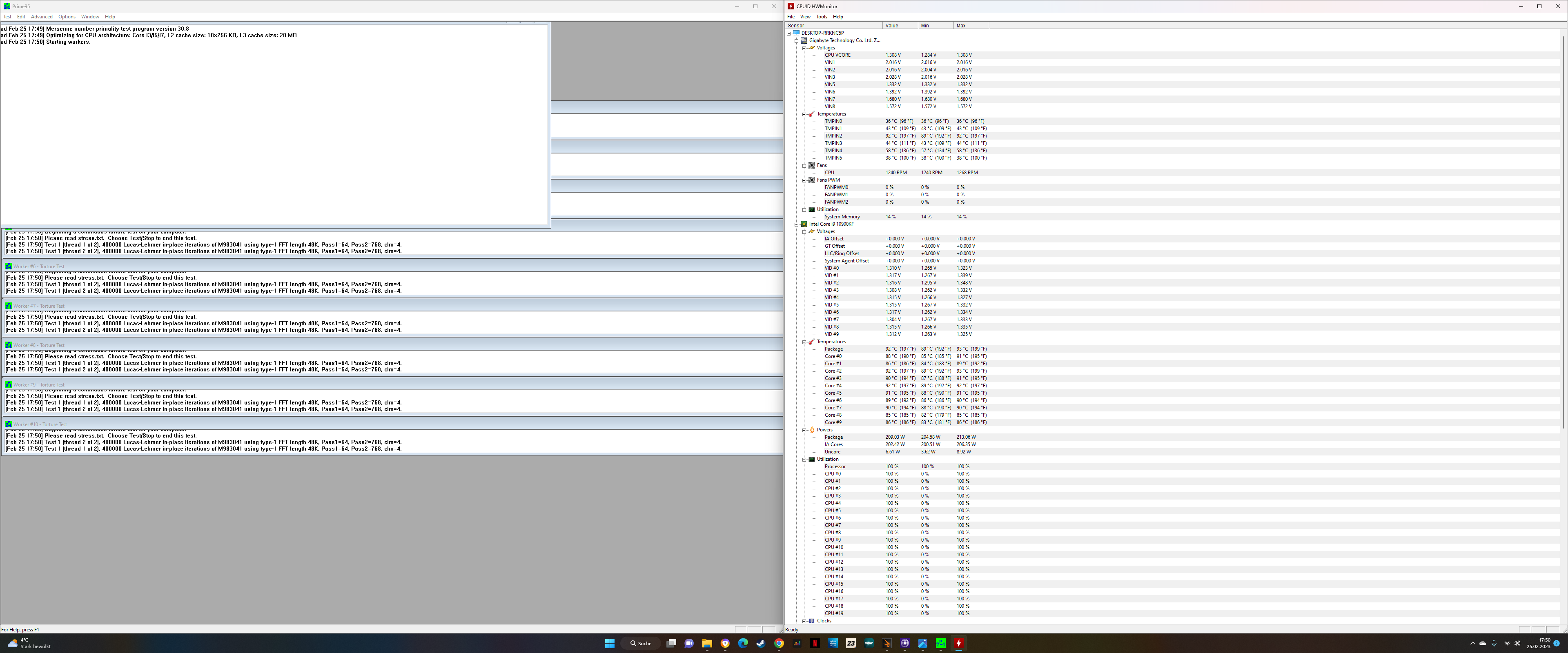
Task: Open Steam from the taskbar
Action: click(x=761, y=643)
